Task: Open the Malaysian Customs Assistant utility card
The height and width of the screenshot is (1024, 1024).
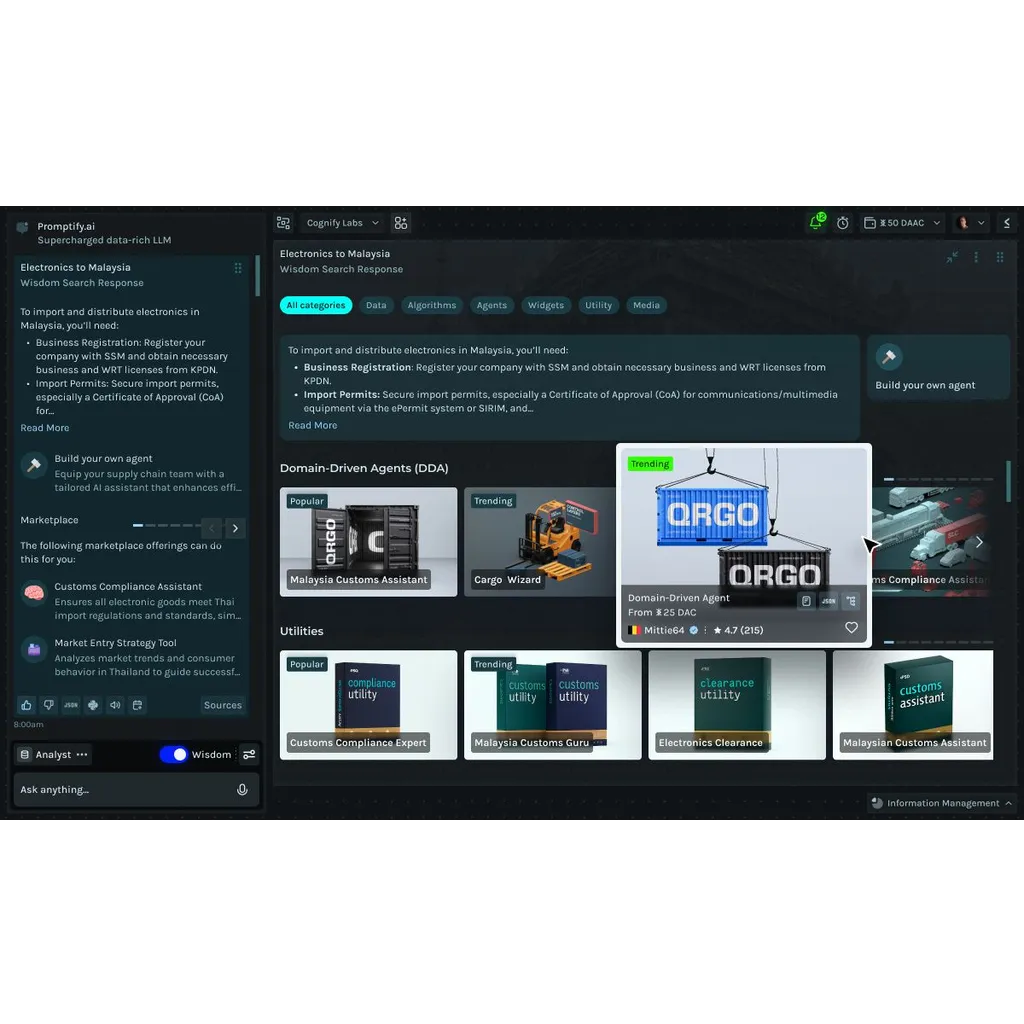Action: click(913, 705)
